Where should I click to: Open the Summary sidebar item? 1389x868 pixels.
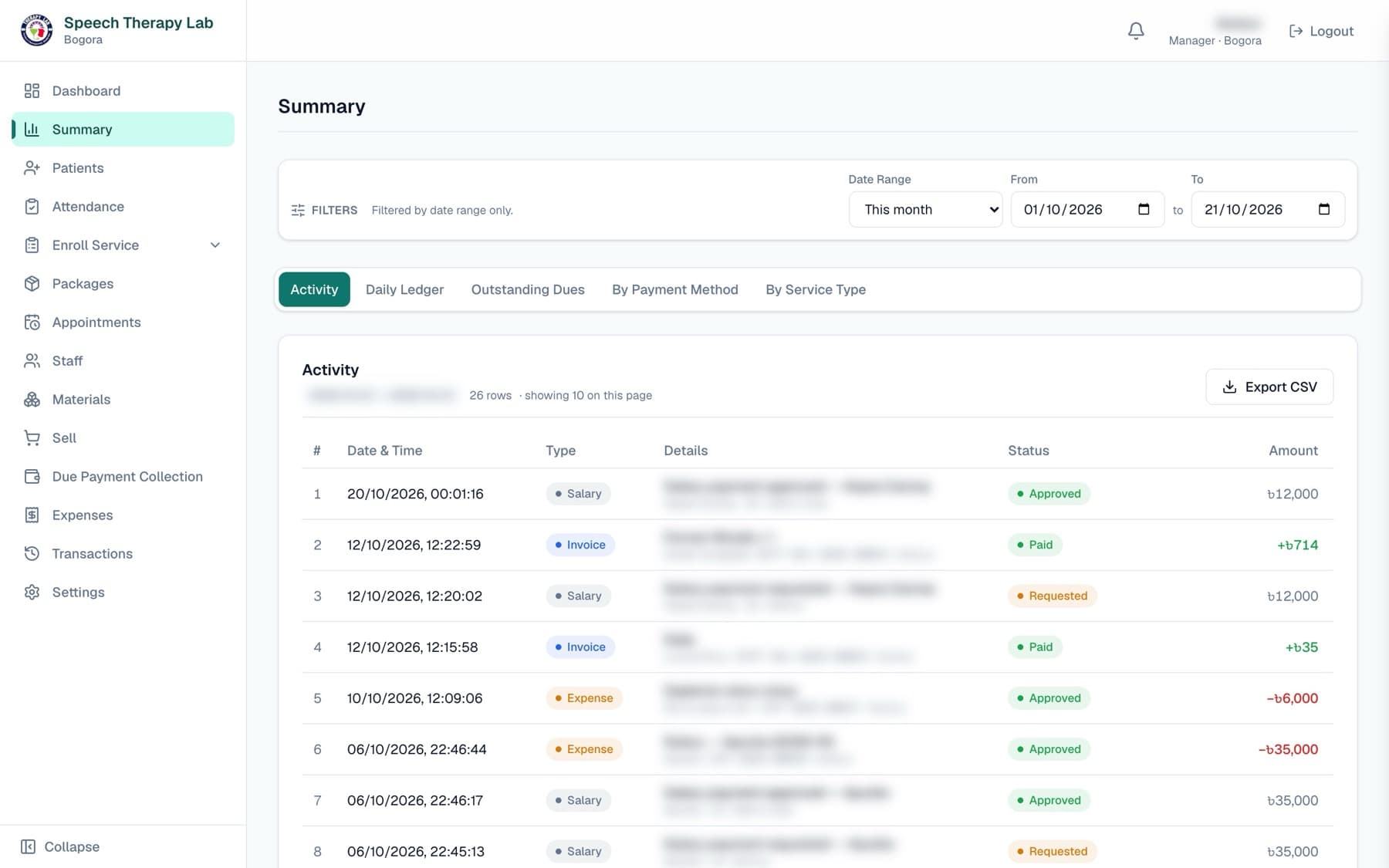(x=123, y=130)
